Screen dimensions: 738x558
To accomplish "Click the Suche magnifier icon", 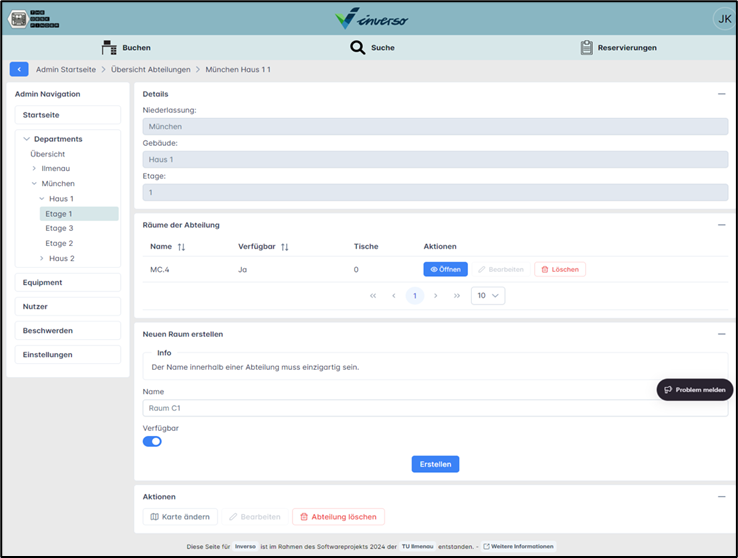I will [x=357, y=48].
